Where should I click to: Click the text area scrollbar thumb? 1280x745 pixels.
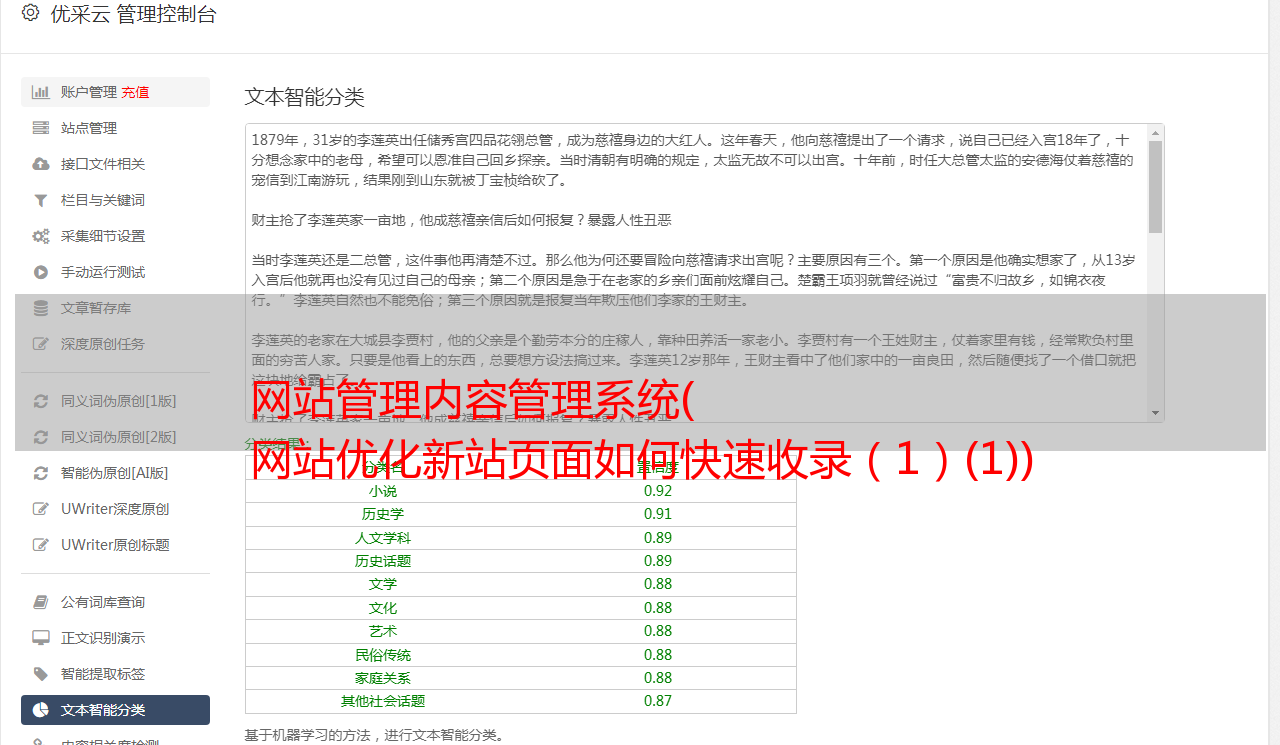1156,187
